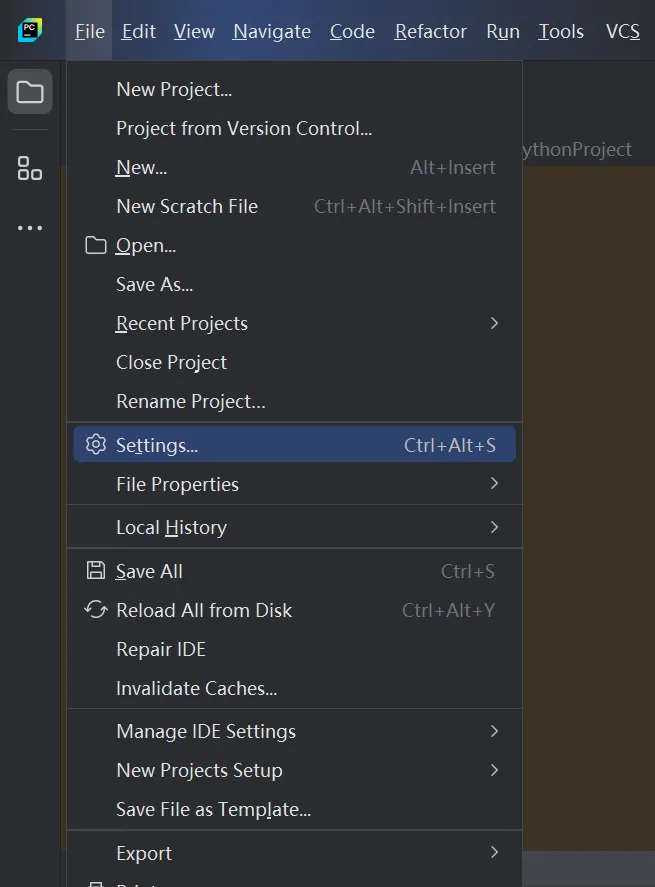Click the gear icon beside Settings
The image size is (655, 887).
[96, 445]
